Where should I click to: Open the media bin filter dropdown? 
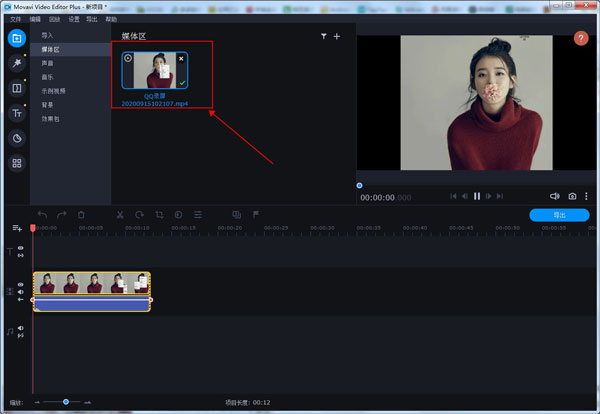pyautogui.click(x=324, y=36)
